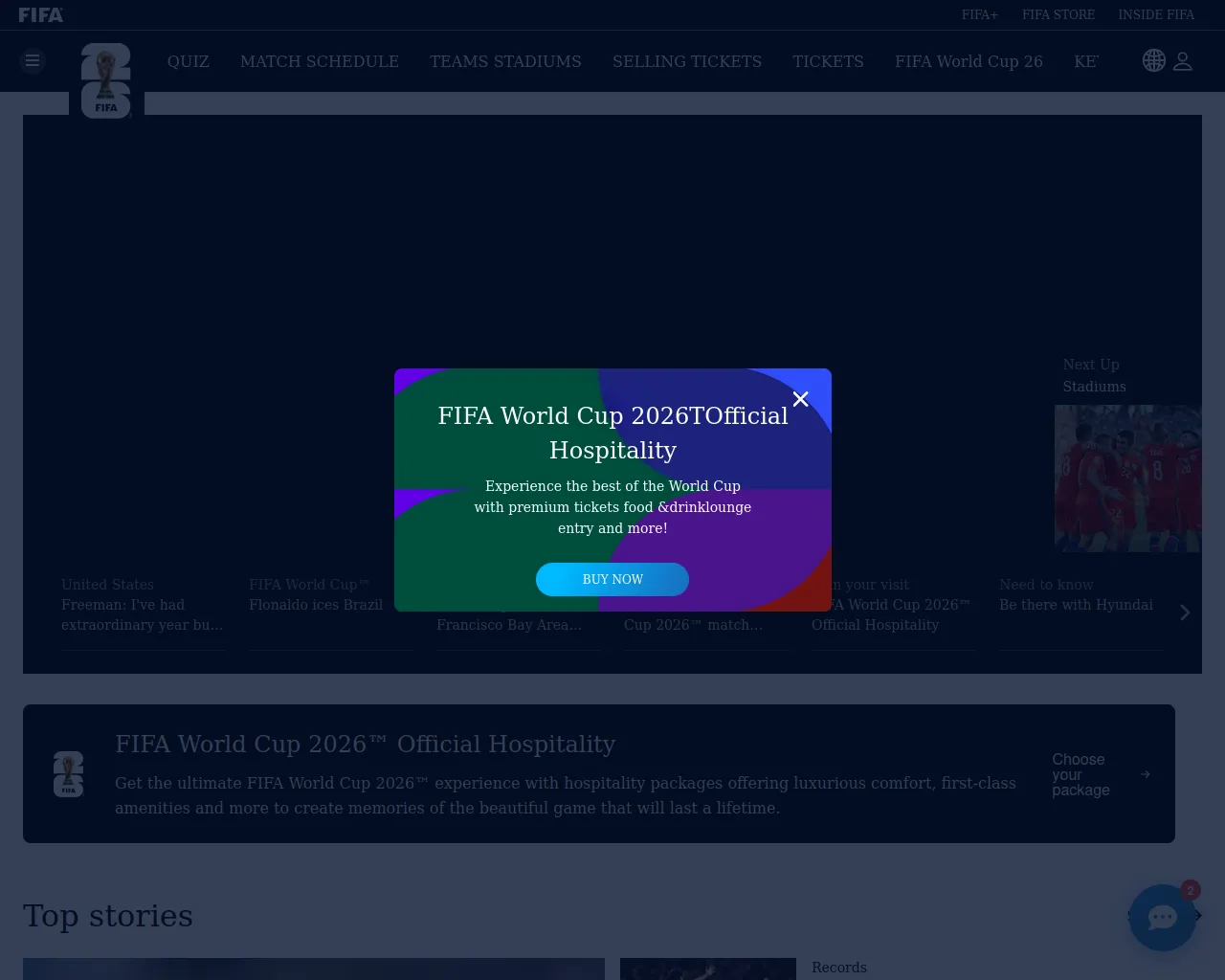Click the popup Hospitality title text
Screen dimensions: 1225x980
612,433
